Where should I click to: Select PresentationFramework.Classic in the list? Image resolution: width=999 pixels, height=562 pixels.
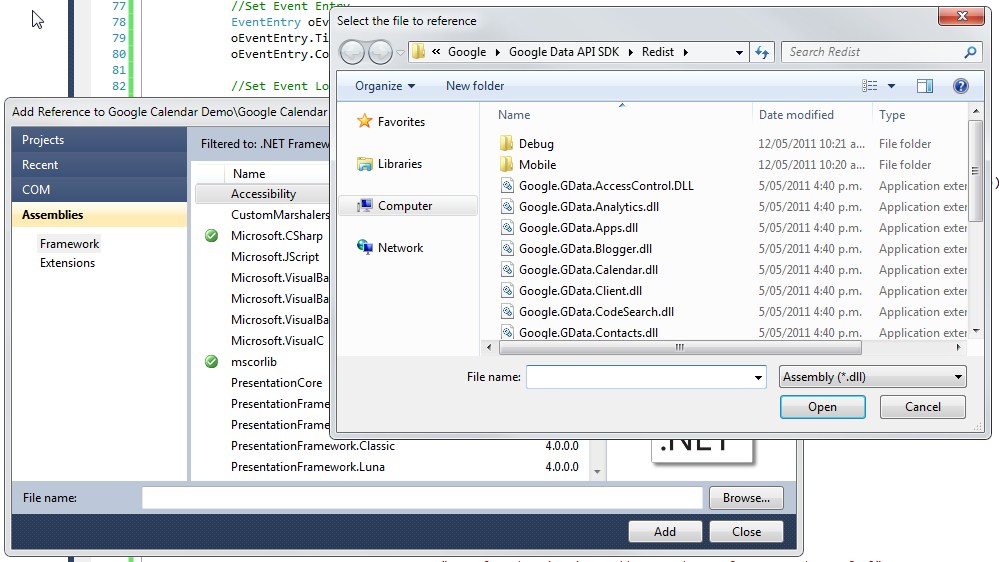313,446
